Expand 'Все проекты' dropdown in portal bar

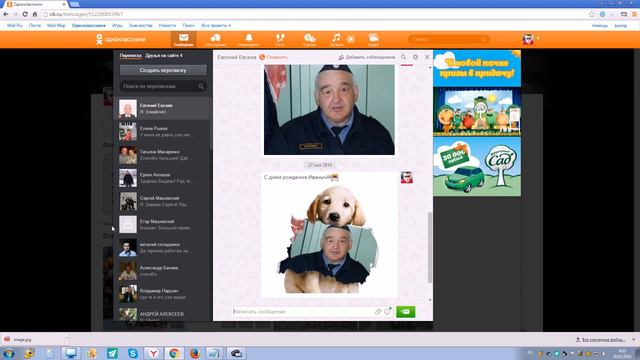pyautogui.click(x=216, y=25)
